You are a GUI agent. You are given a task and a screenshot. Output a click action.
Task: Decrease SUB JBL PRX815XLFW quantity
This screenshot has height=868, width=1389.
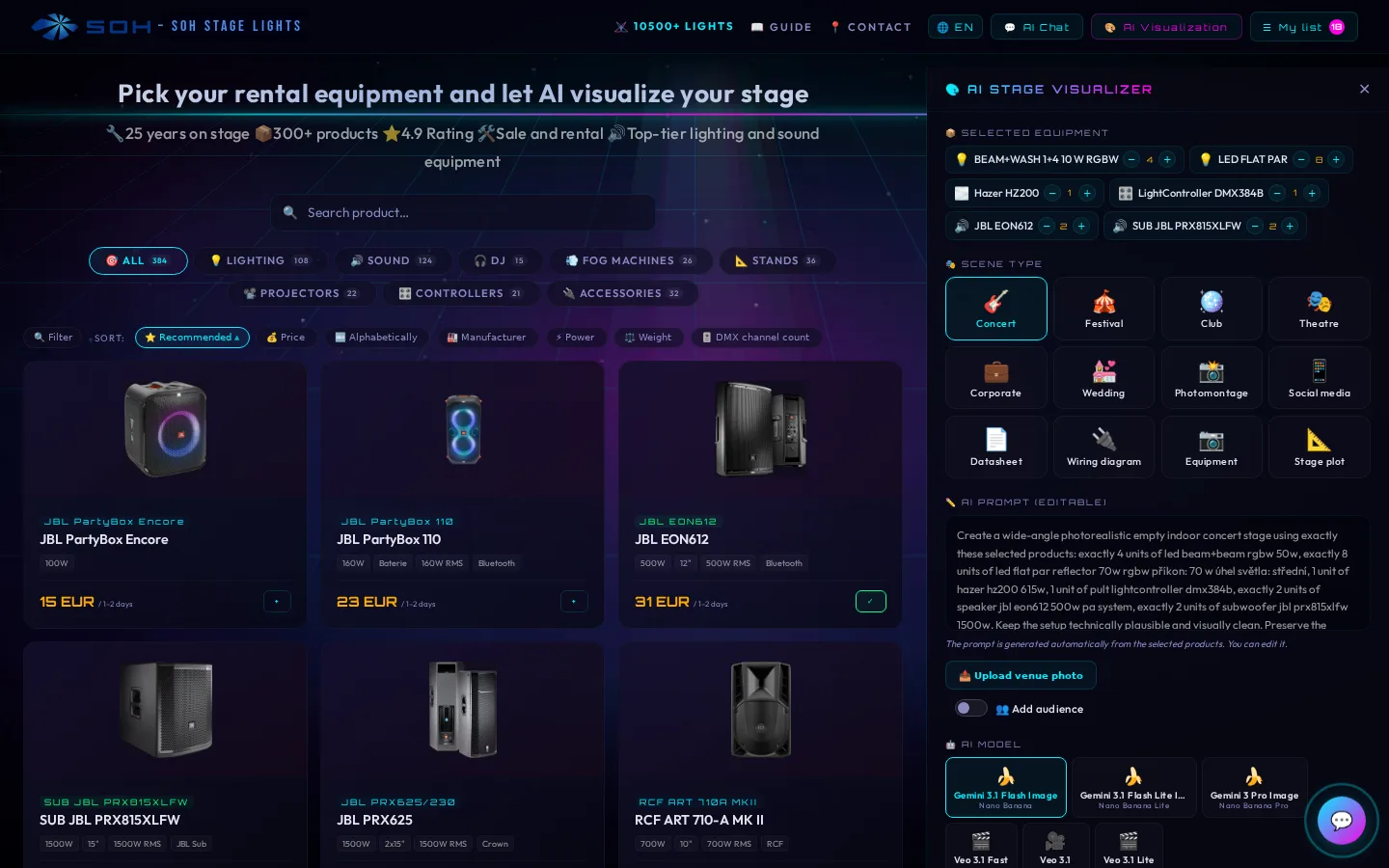coord(1255,226)
